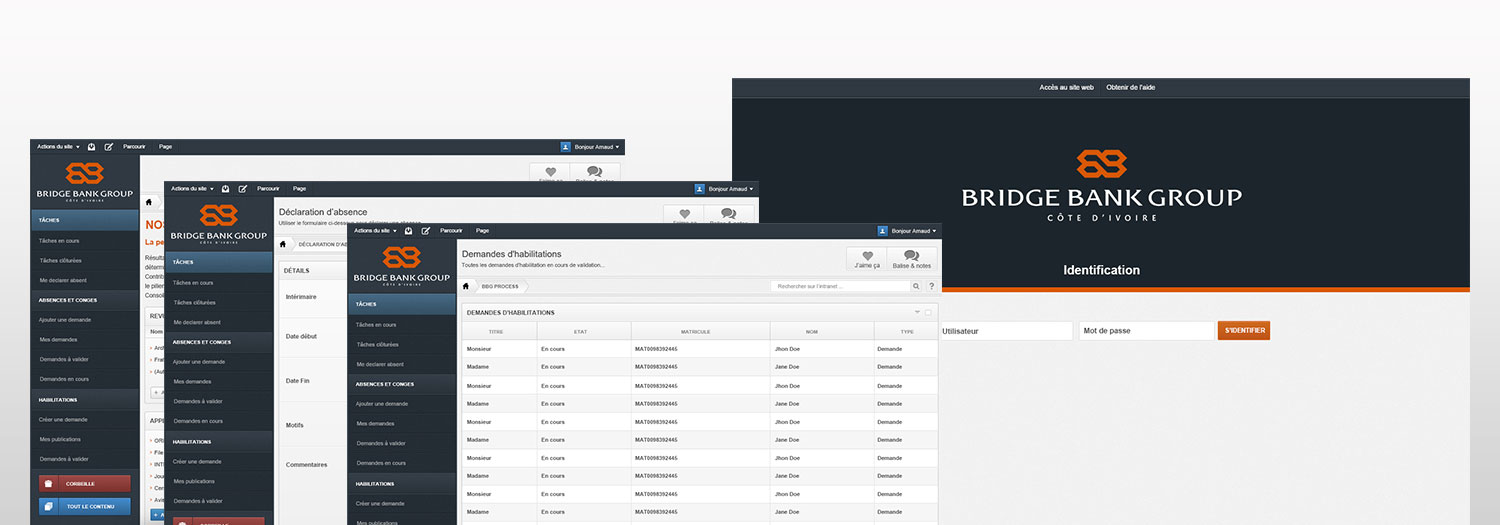
Task: Open Balise & notes in Demandes d'habilitations window
Action: pos(912,260)
